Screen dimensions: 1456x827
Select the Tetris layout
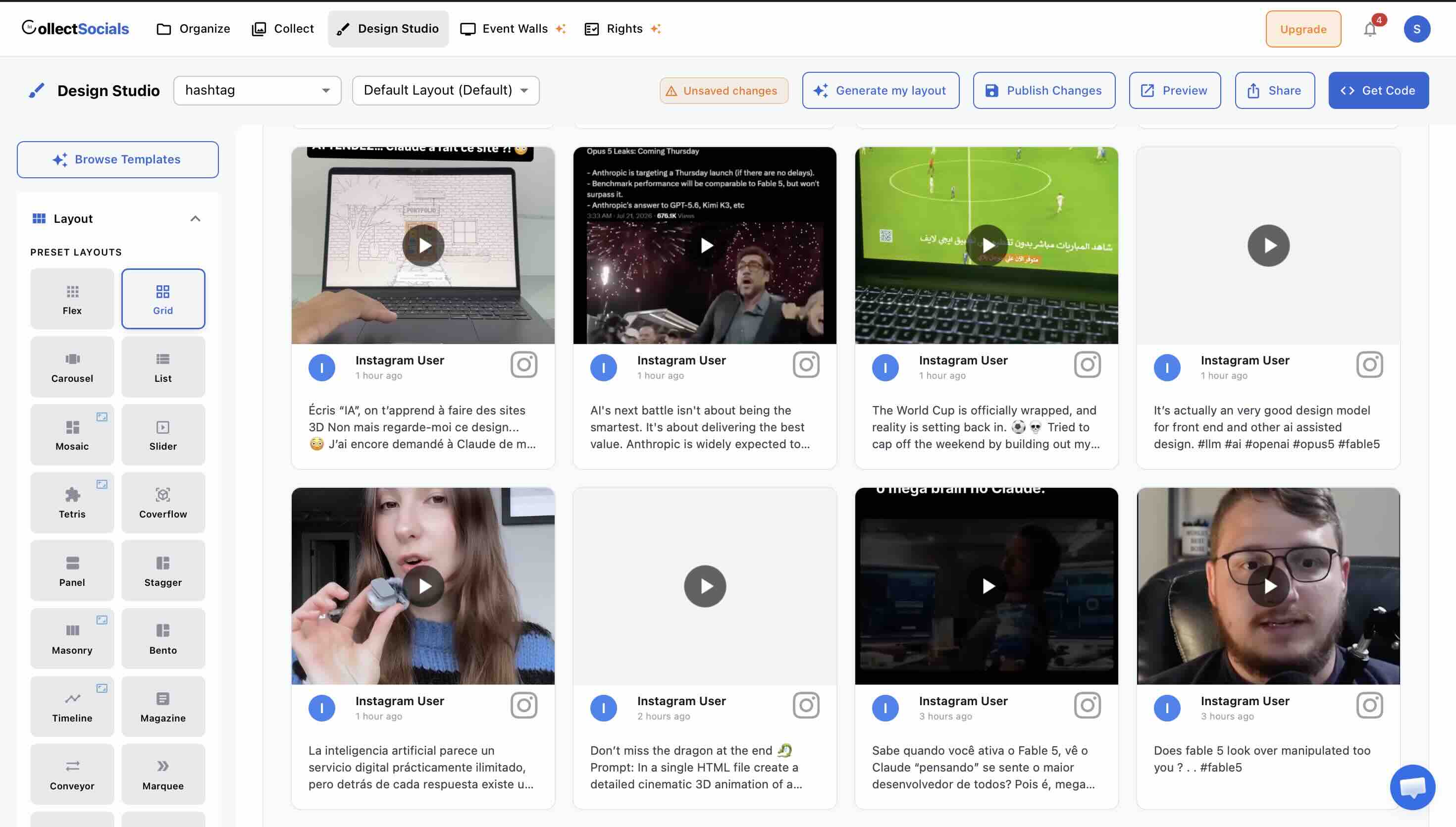(72, 503)
